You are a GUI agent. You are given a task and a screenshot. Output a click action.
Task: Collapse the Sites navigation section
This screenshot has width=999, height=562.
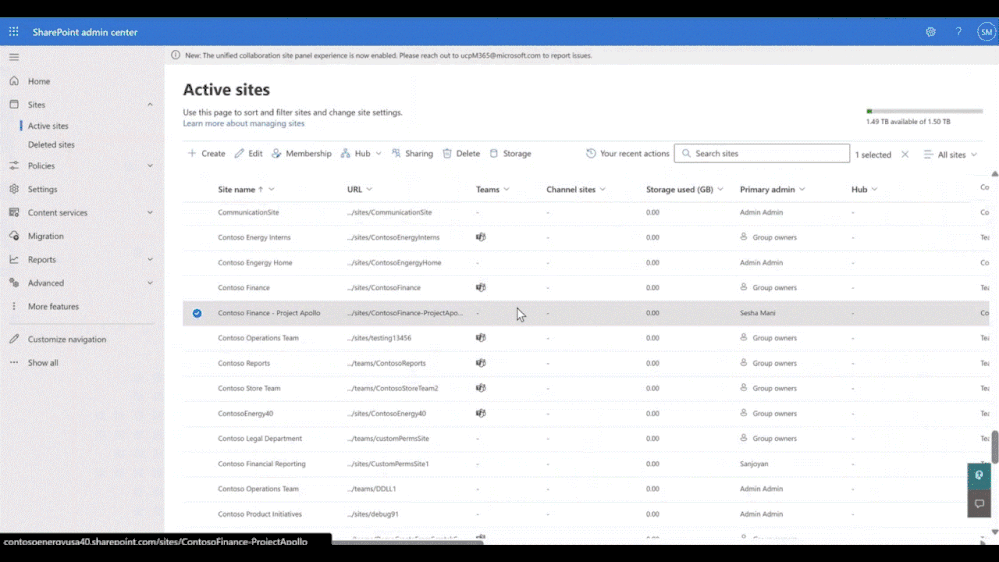(x=150, y=104)
